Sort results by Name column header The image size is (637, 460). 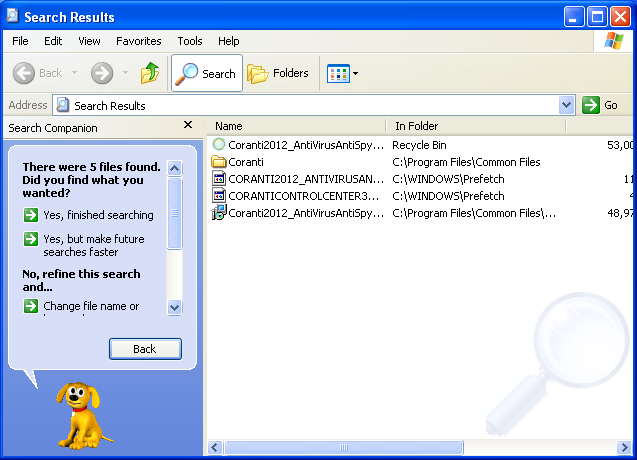coord(296,126)
